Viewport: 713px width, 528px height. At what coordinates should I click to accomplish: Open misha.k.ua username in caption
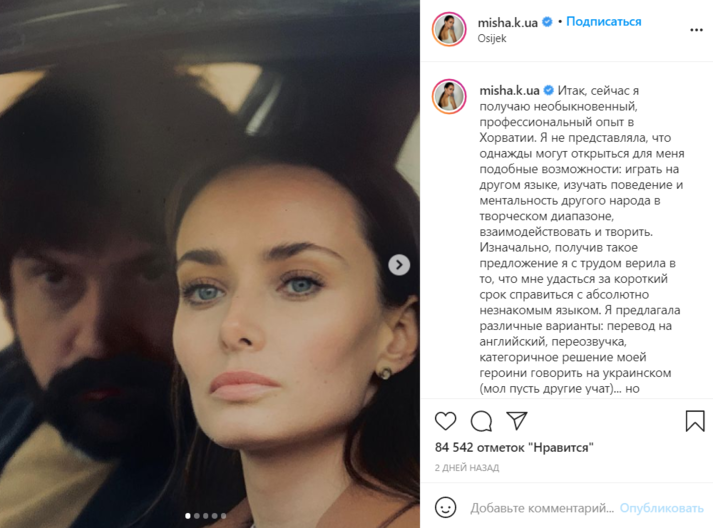509,91
